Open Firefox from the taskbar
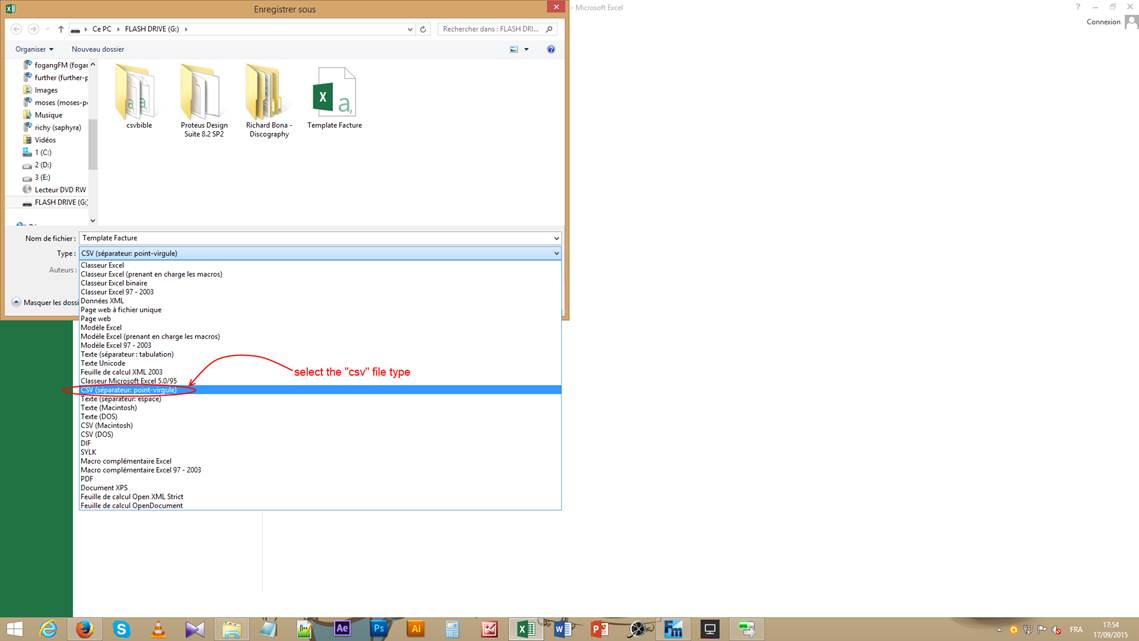The height and width of the screenshot is (641, 1139). pyautogui.click(x=84, y=629)
